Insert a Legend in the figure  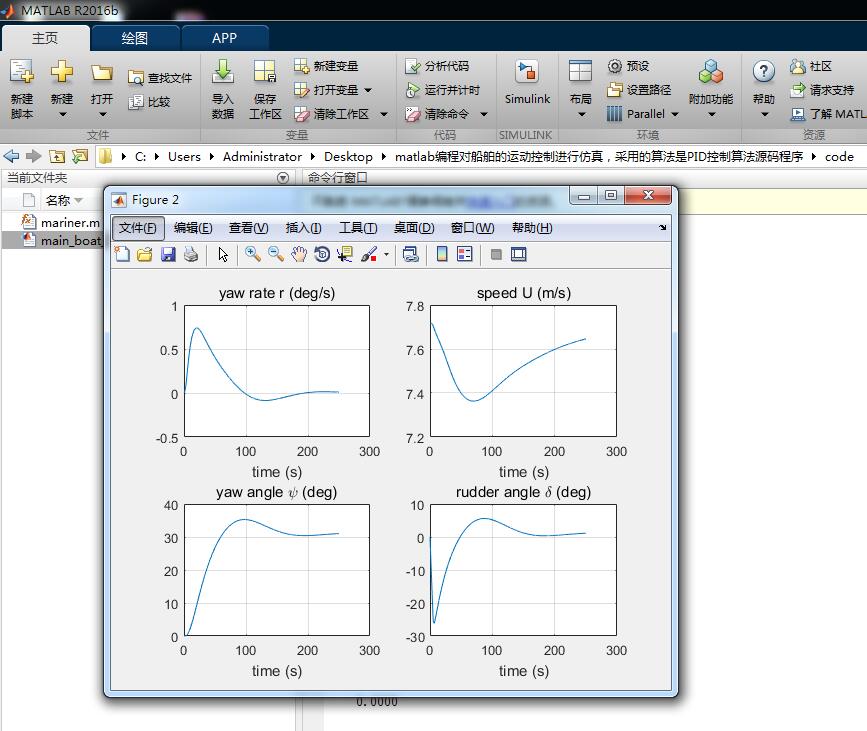tap(465, 254)
